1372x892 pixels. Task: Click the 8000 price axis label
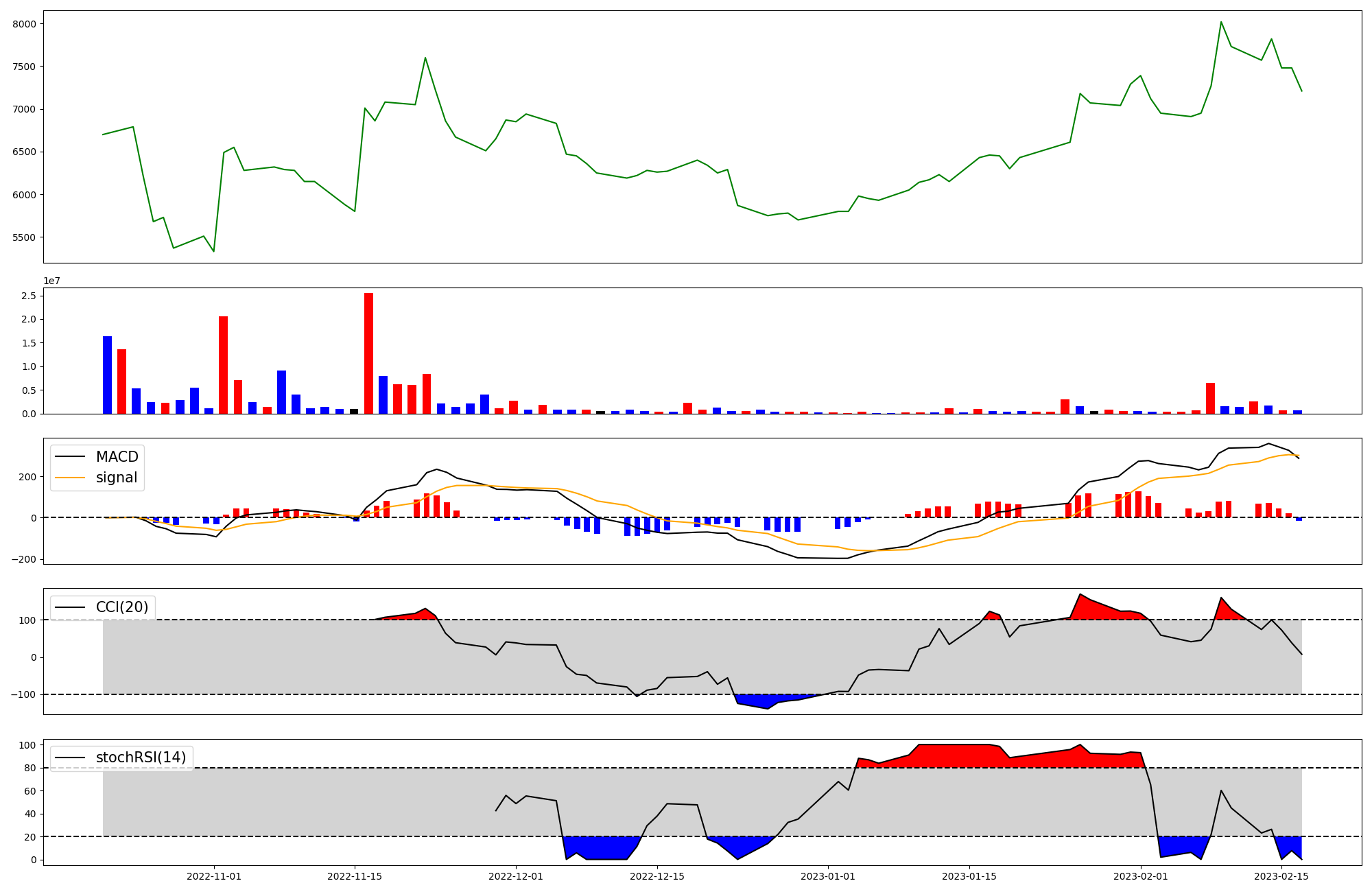(x=23, y=24)
